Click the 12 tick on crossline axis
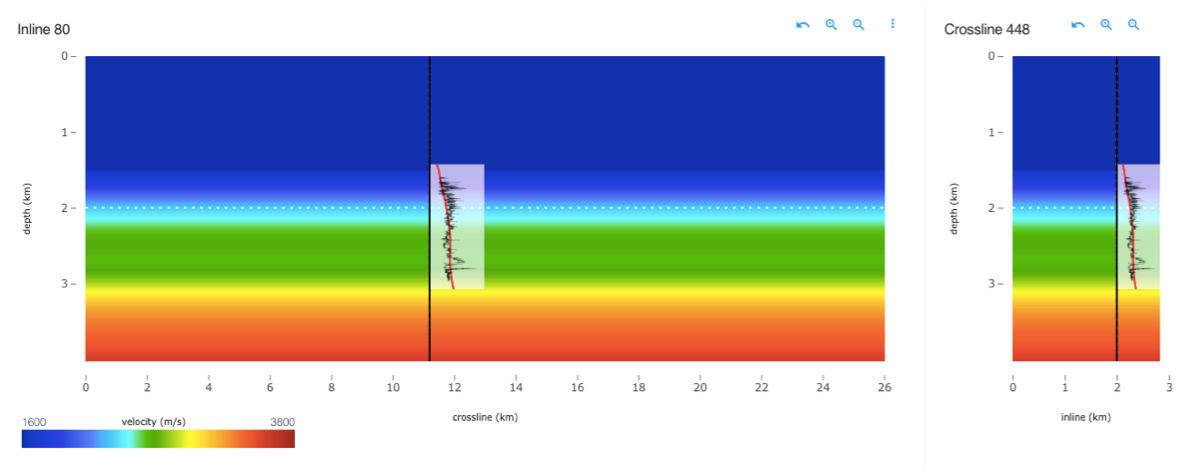Viewport: 1200px width, 470px height. coord(454,388)
